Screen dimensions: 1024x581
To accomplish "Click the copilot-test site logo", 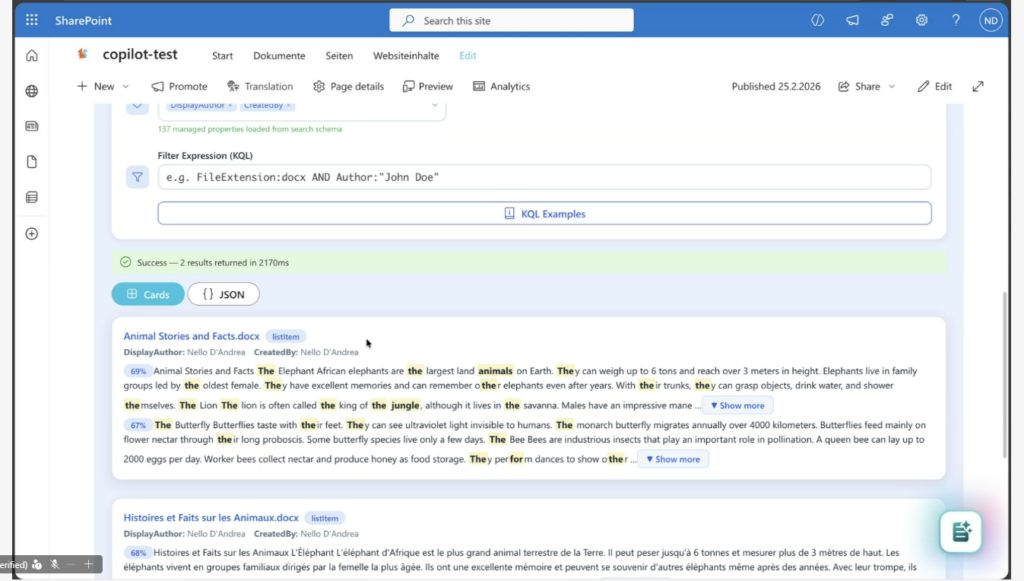I will 82,54.
